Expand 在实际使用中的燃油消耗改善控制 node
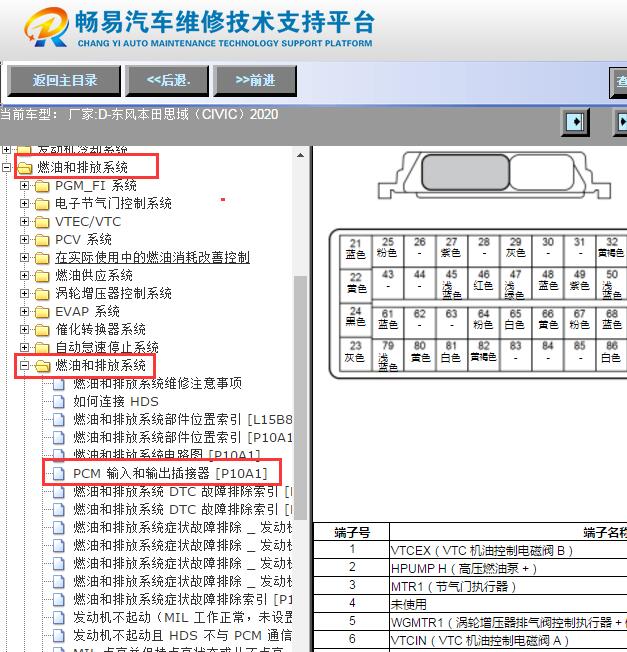The image size is (627, 652). (25, 258)
